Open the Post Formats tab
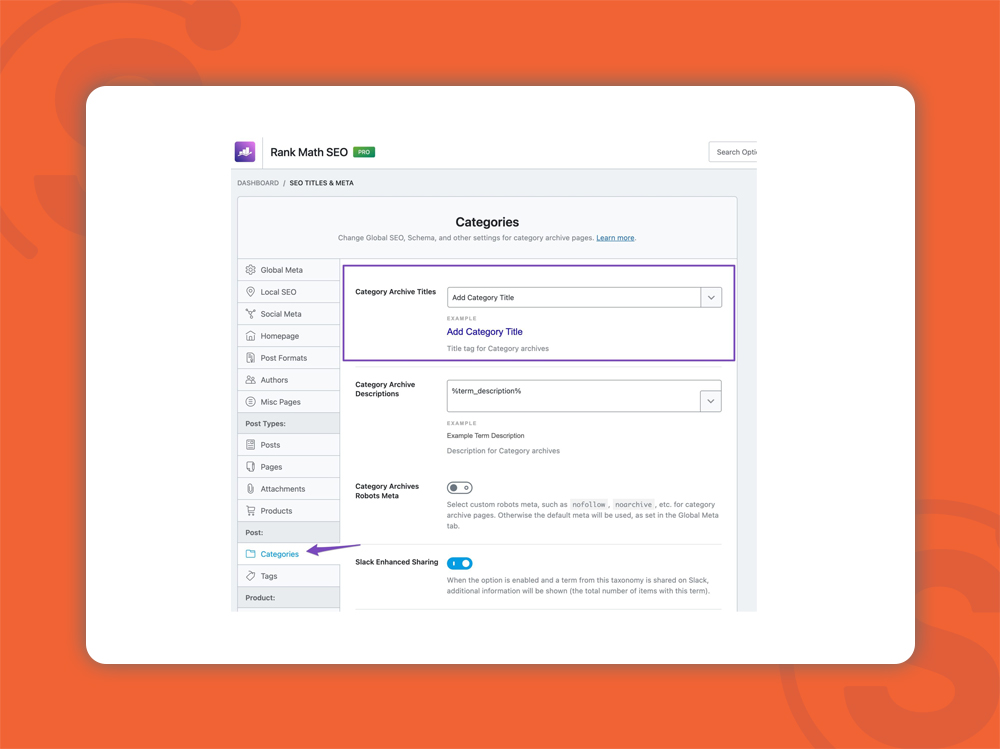 coord(283,358)
